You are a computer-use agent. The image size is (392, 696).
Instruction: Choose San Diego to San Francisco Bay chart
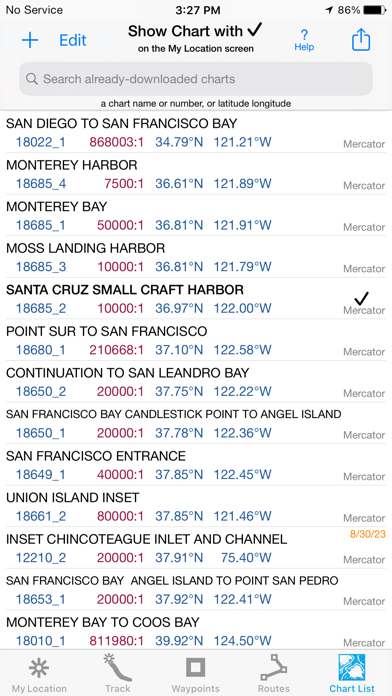click(196, 132)
